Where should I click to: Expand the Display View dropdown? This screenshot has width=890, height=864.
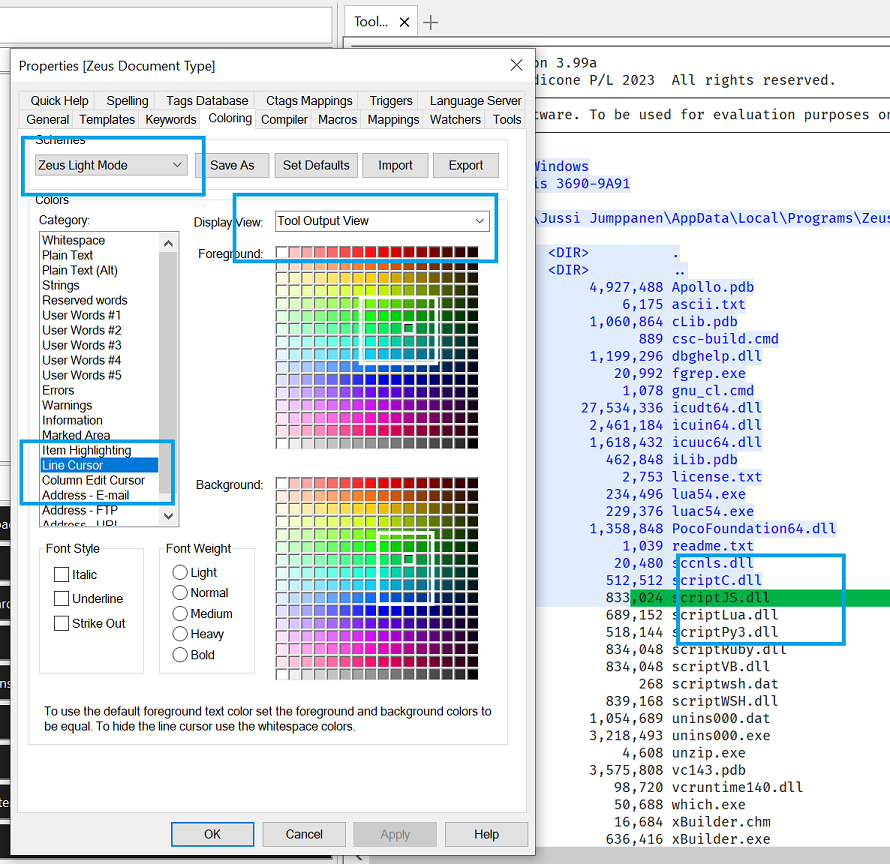click(382, 221)
